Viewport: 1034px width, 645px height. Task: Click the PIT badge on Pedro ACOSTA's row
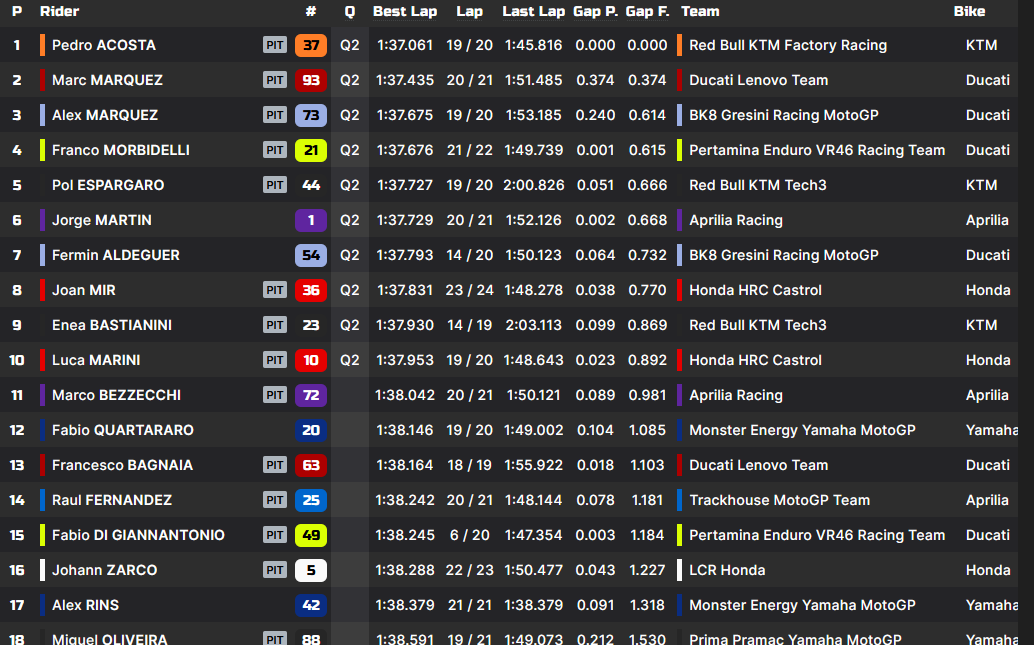[275, 45]
